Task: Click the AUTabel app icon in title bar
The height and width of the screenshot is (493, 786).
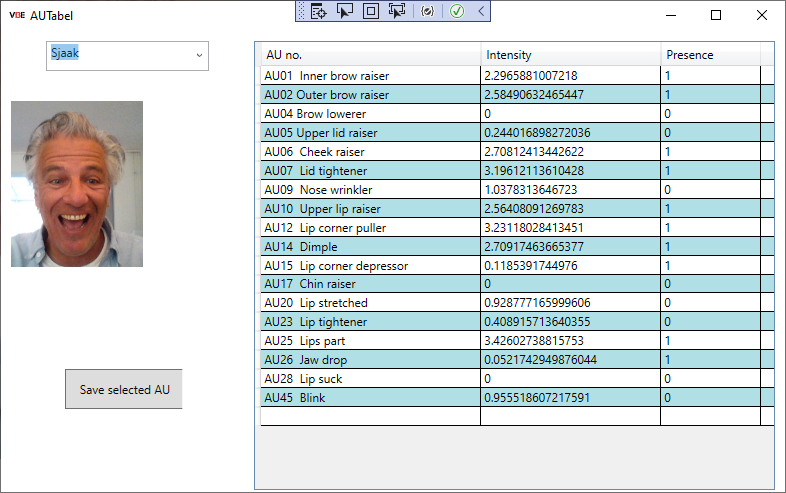Action: 17,15
